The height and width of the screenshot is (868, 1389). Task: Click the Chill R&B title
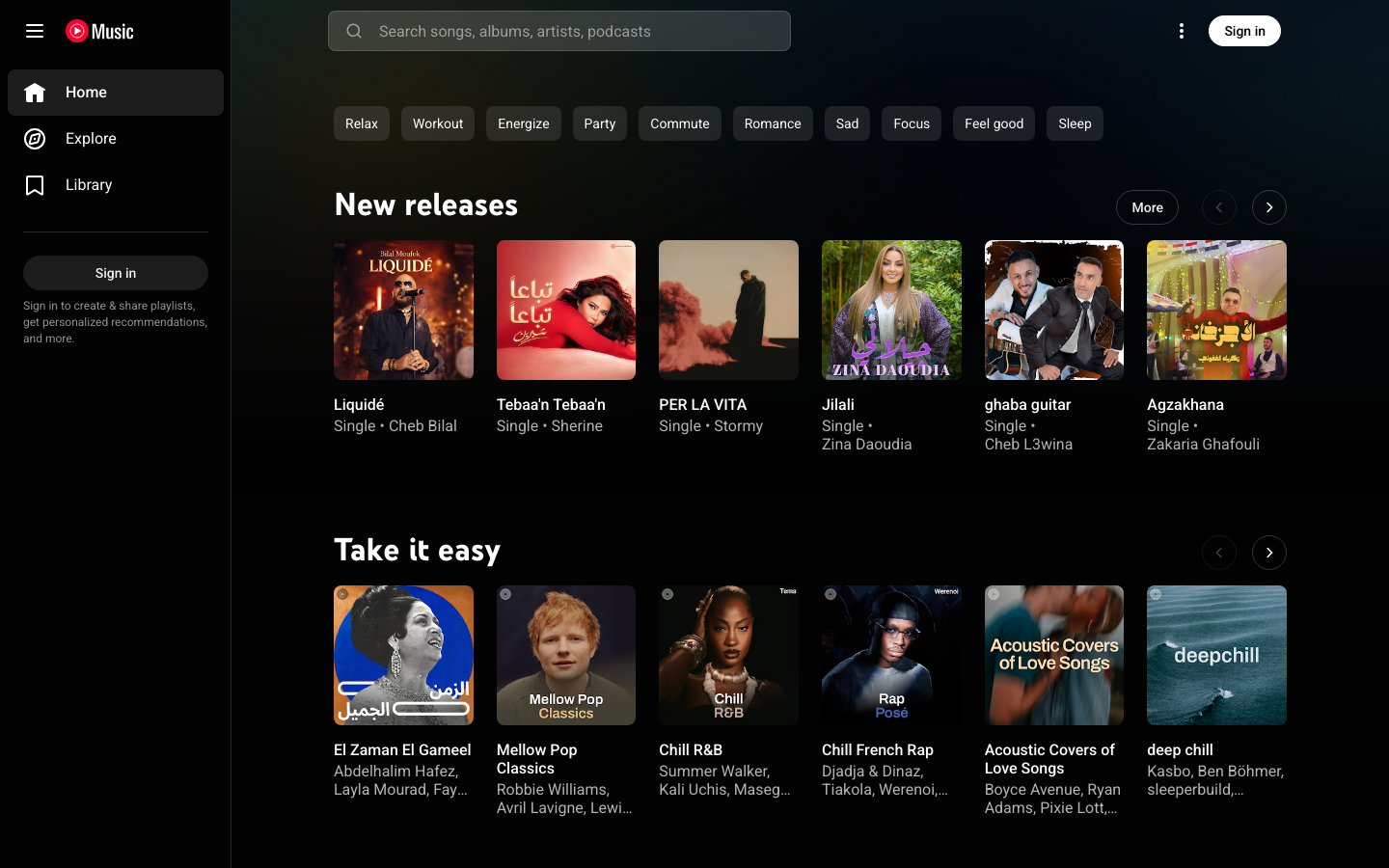691,750
